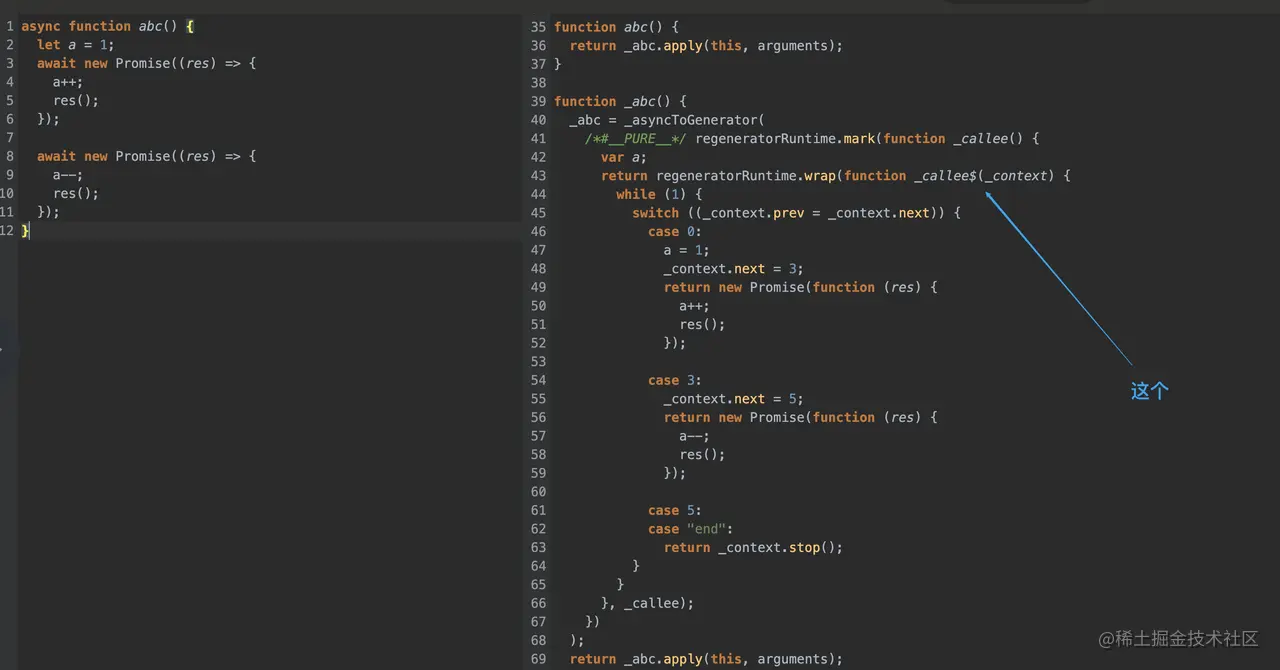Click "return _abc.apply(this, arguments);" on line 69
The width and height of the screenshot is (1280, 670).
pos(706,659)
